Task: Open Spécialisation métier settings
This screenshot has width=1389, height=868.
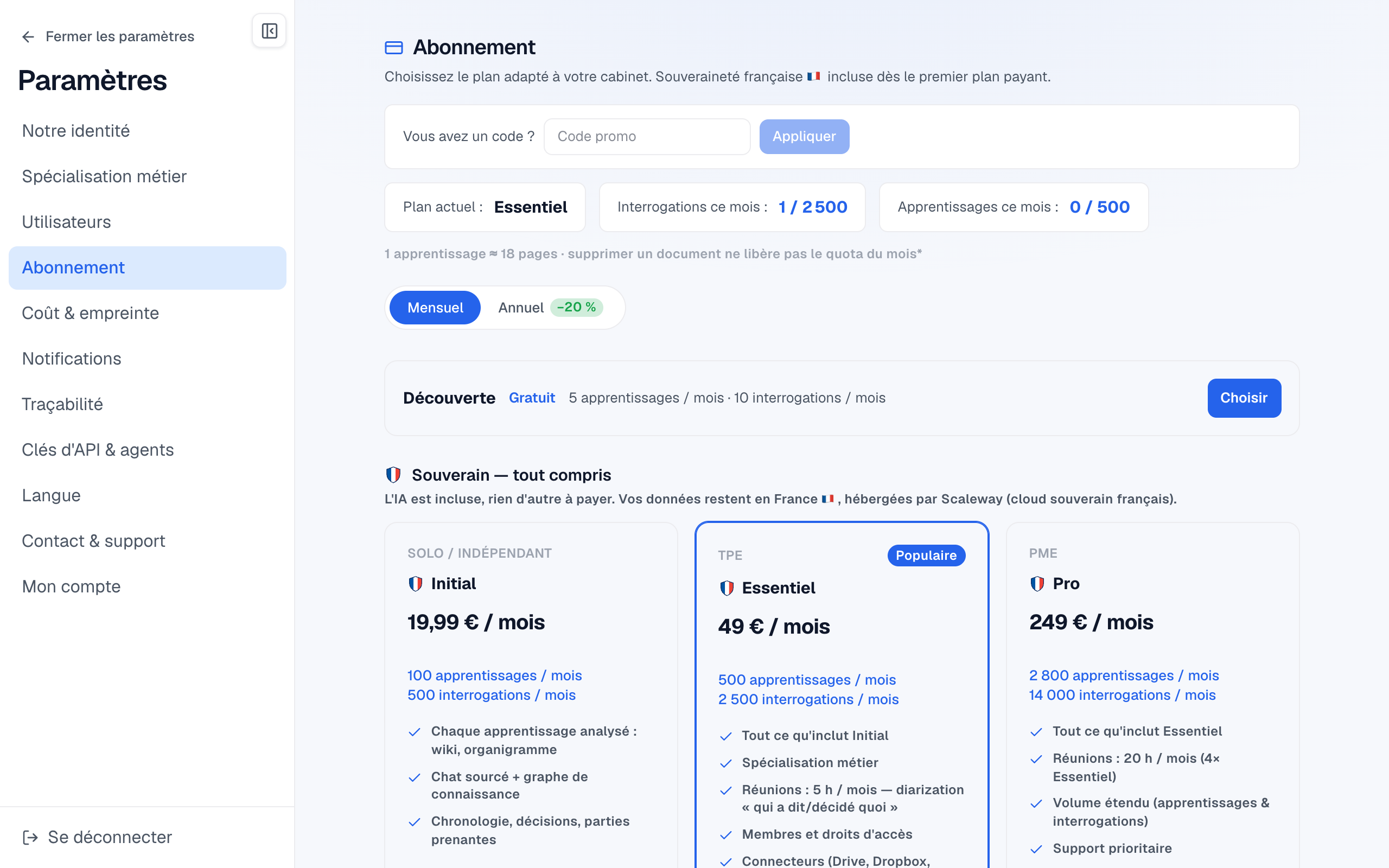Action: 148,177
